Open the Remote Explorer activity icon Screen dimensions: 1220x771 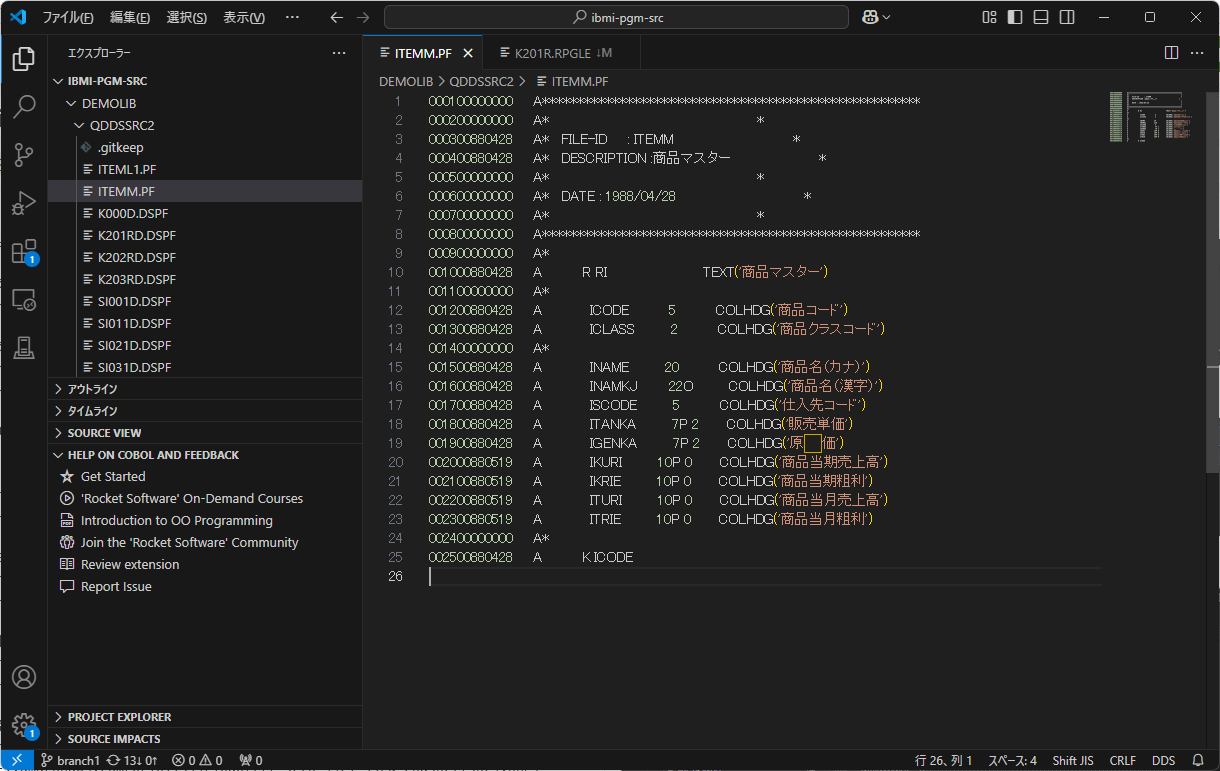click(x=24, y=299)
